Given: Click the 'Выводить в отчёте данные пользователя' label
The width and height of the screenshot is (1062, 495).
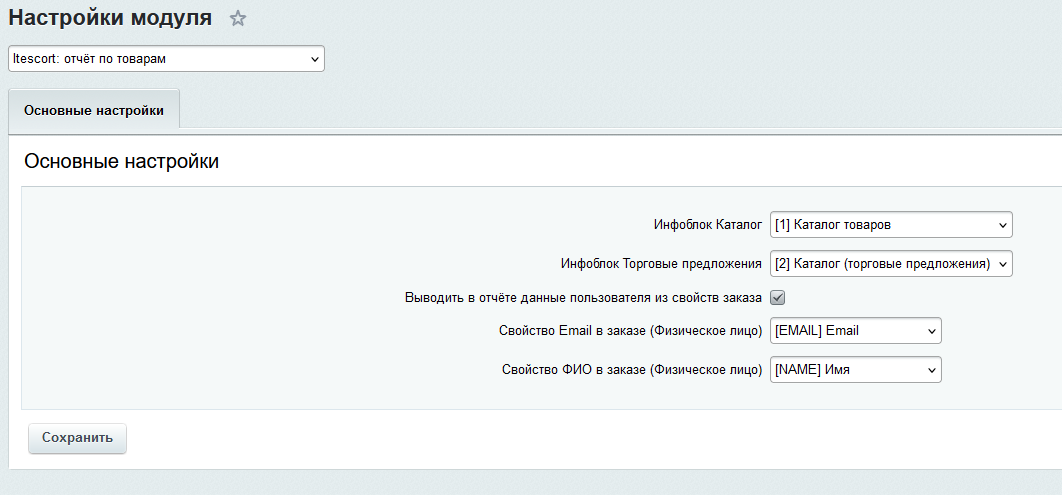Looking at the screenshot, I should [x=583, y=297].
